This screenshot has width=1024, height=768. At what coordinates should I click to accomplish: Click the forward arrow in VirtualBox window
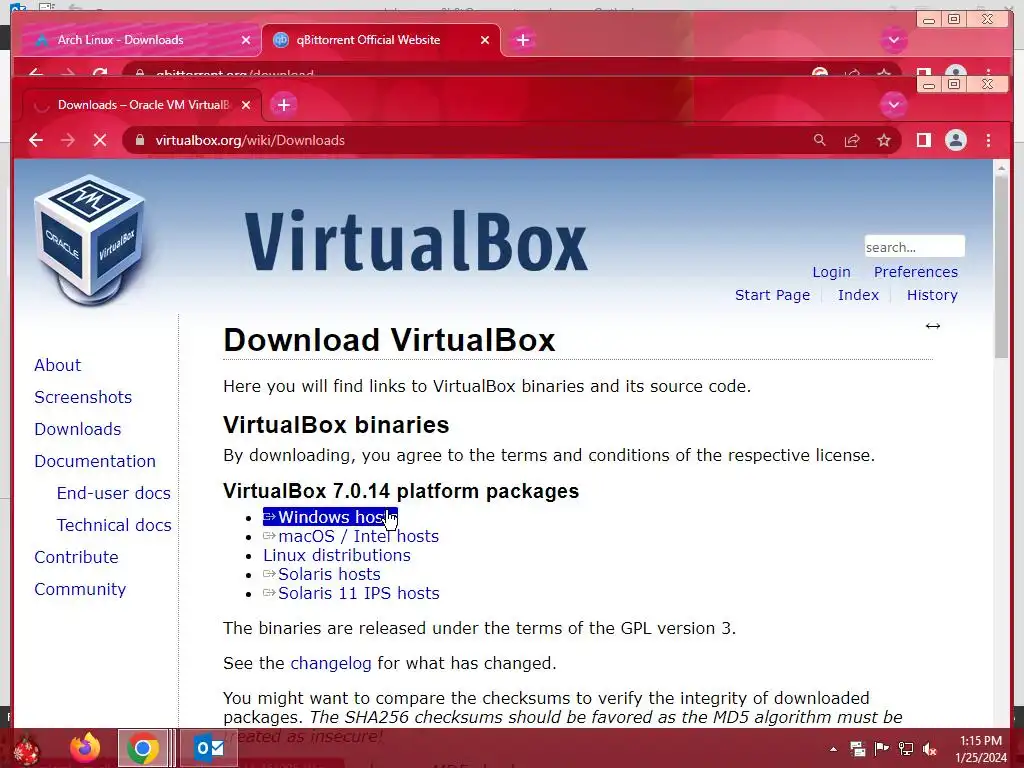tap(68, 140)
